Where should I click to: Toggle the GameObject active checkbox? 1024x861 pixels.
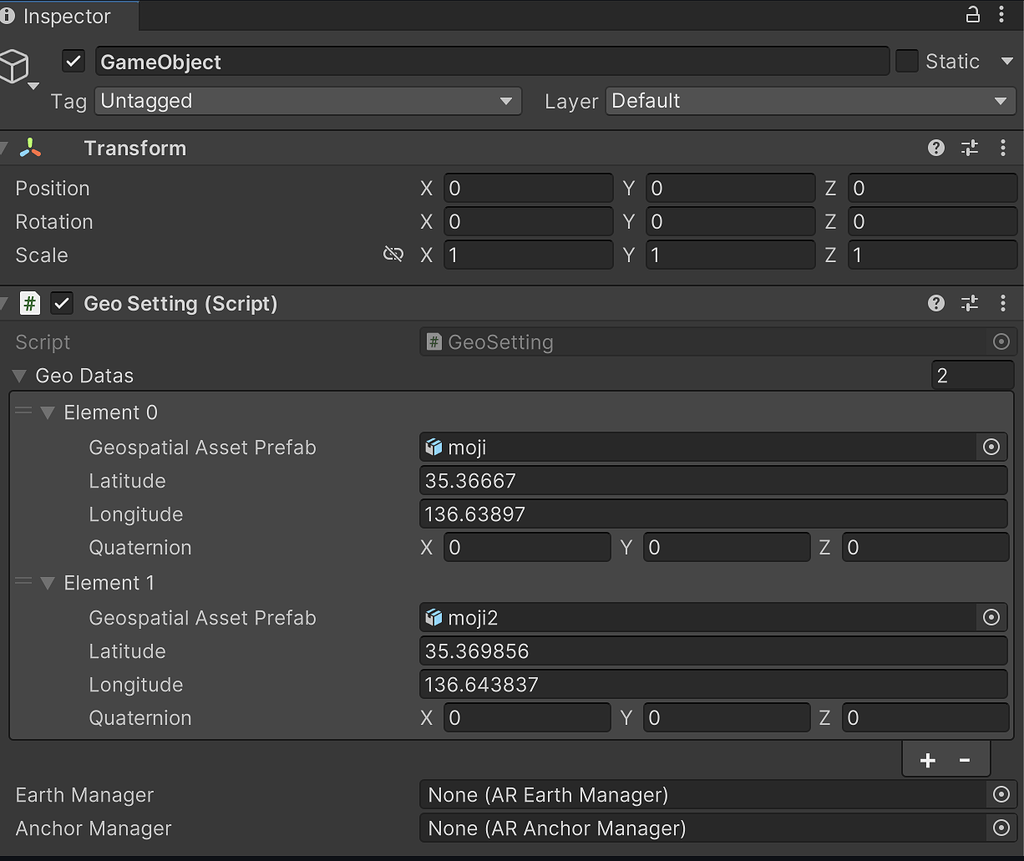73,62
